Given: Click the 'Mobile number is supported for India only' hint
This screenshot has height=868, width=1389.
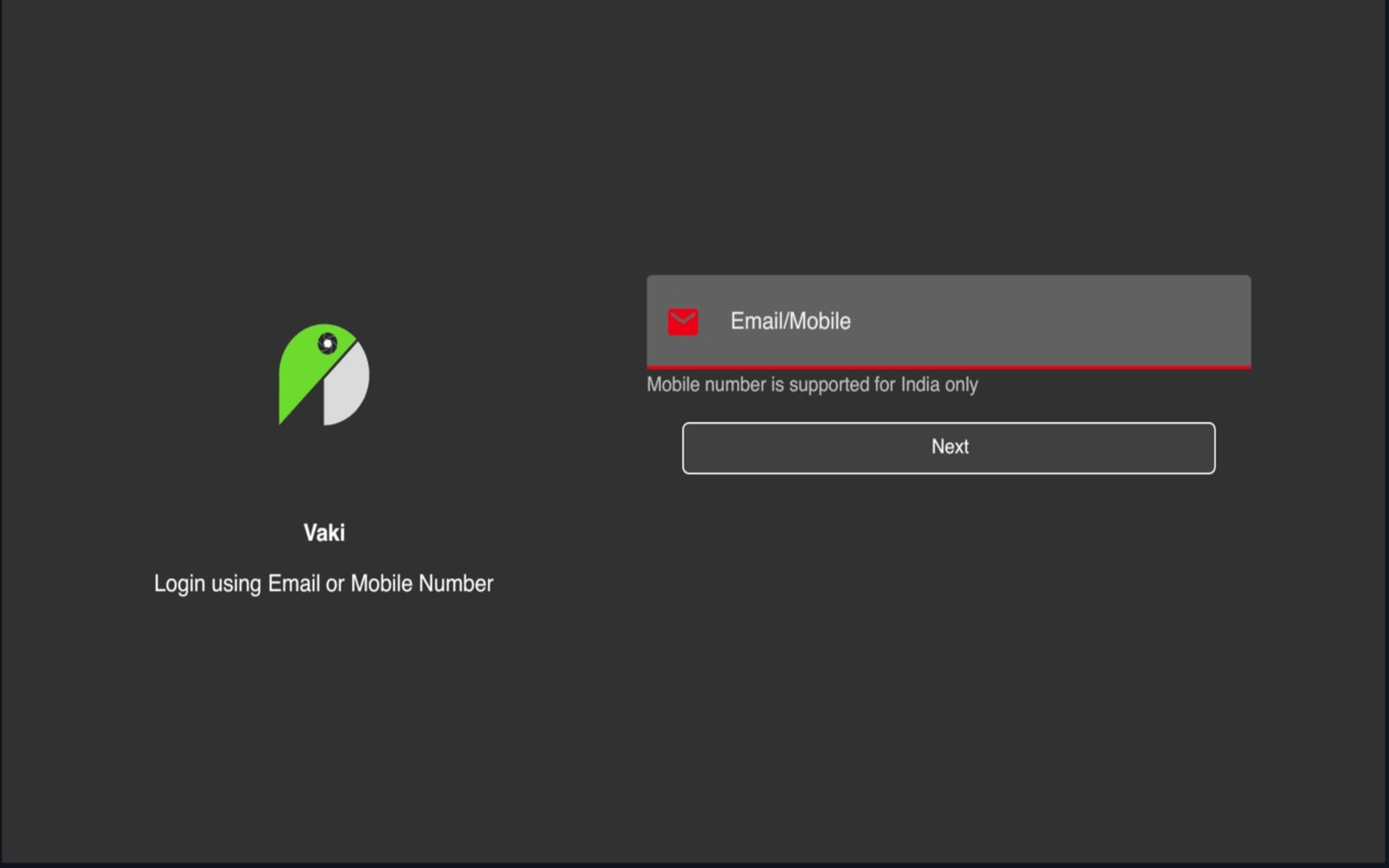Looking at the screenshot, I should pos(812,385).
